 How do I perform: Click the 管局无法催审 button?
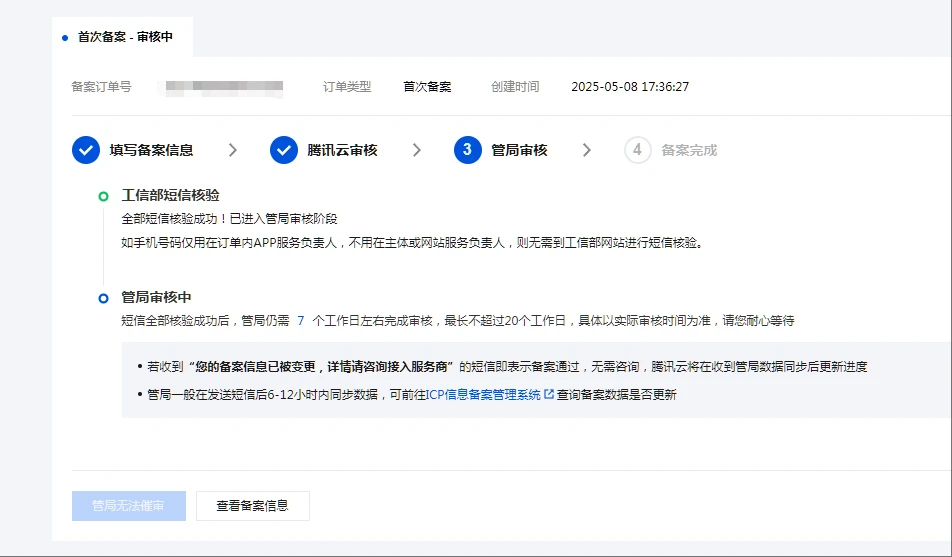(x=129, y=506)
